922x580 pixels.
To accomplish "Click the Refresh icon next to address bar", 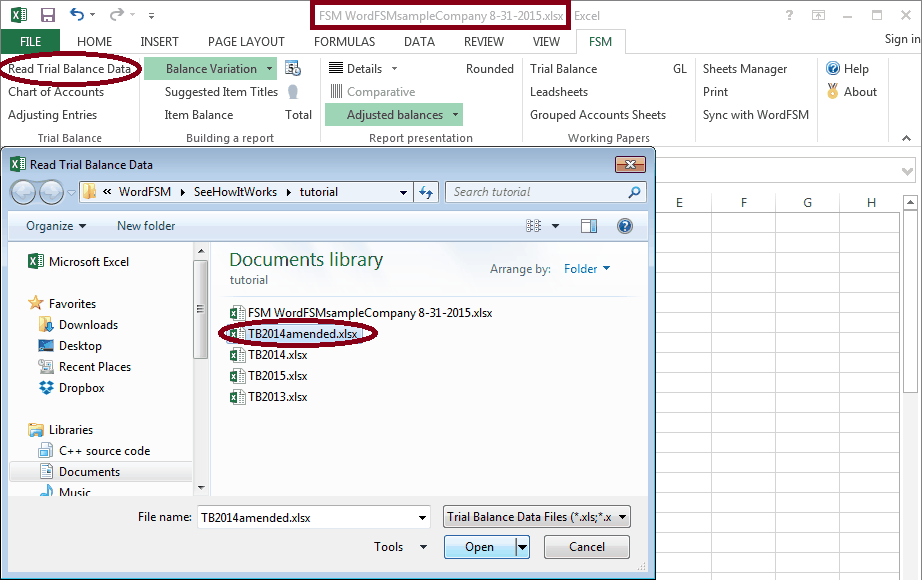I will 426,192.
